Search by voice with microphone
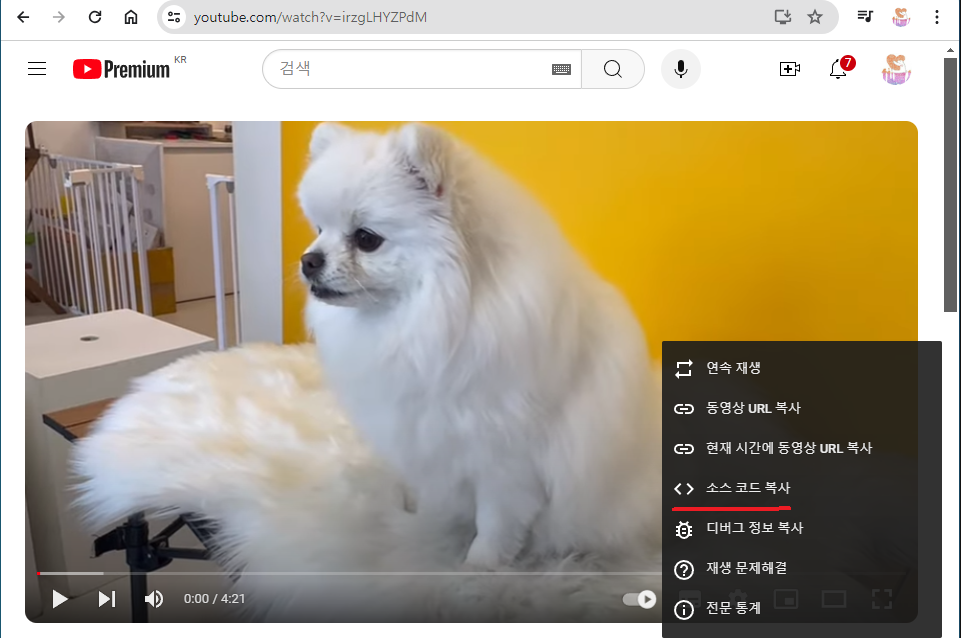961x638 pixels. pyautogui.click(x=680, y=69)
